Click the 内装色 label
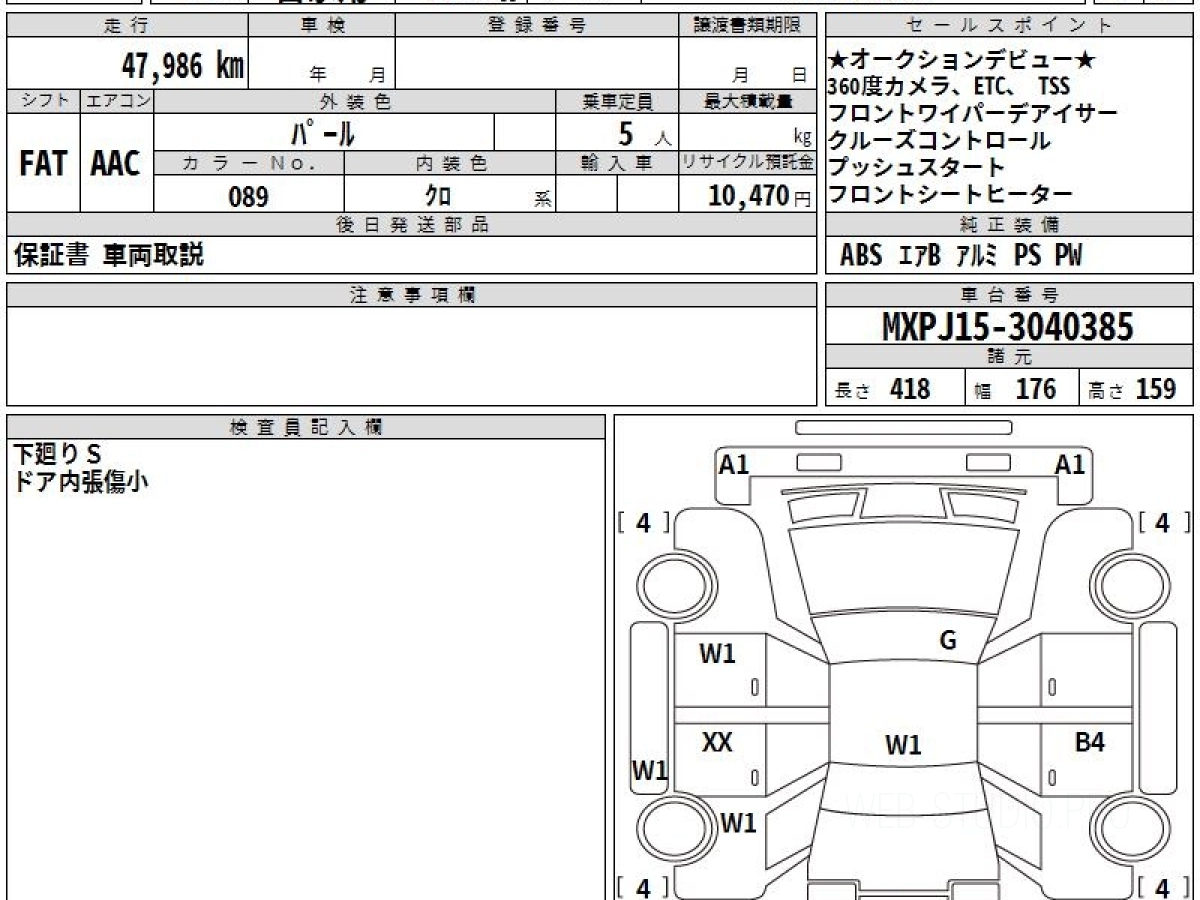 pos(450,163)
